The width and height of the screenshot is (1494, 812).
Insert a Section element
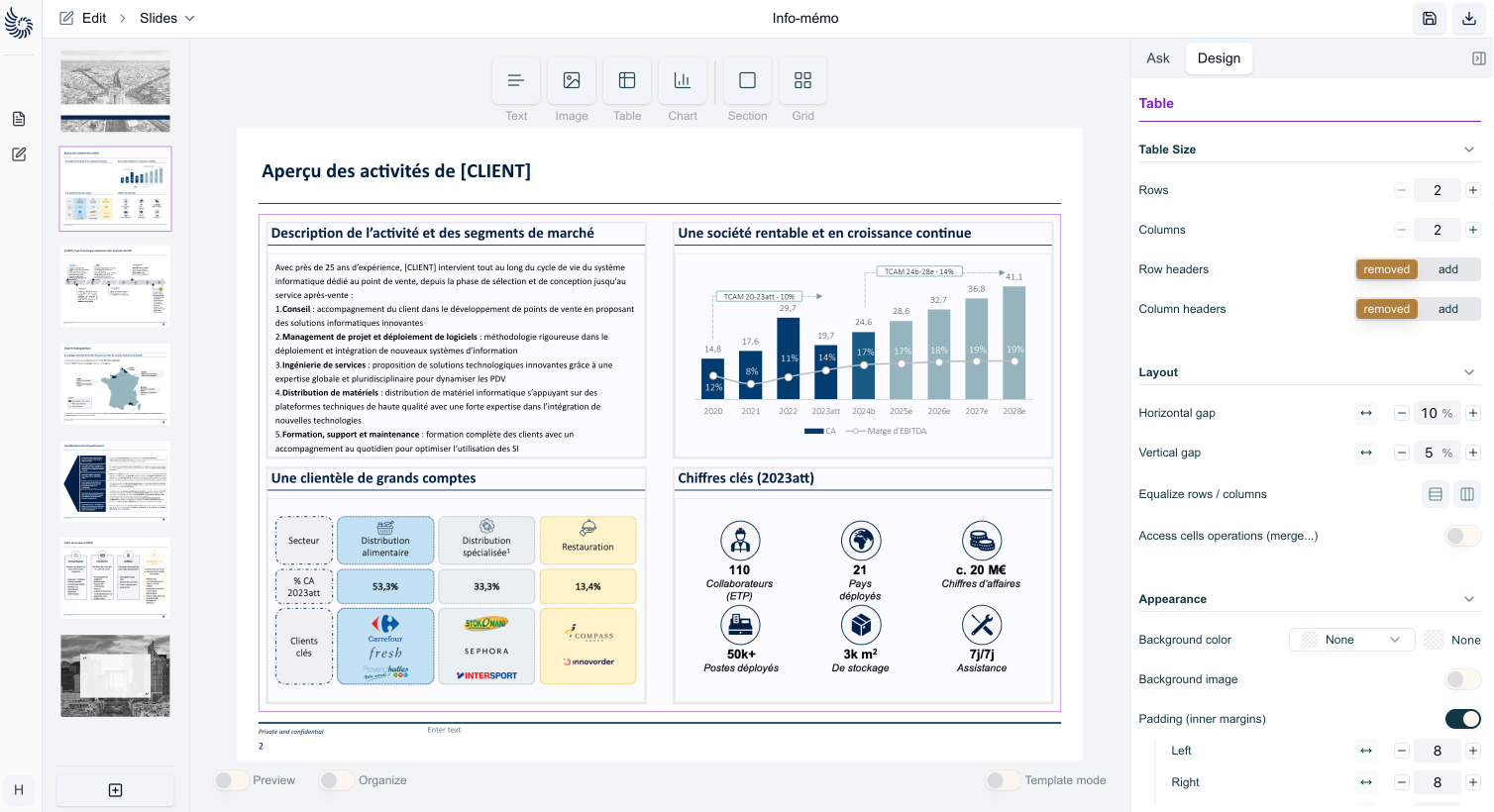point(747,80)
